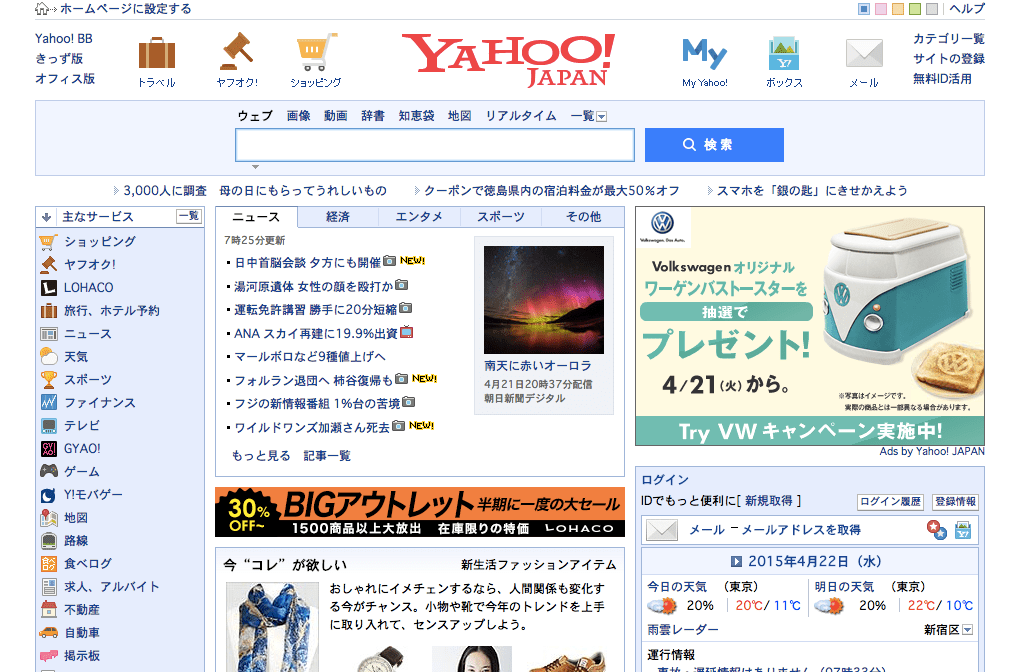Click camera icon next to 日中首脳会談 headline
The height and width of the screenshot is (672, 1016).
tap(389, 261)
